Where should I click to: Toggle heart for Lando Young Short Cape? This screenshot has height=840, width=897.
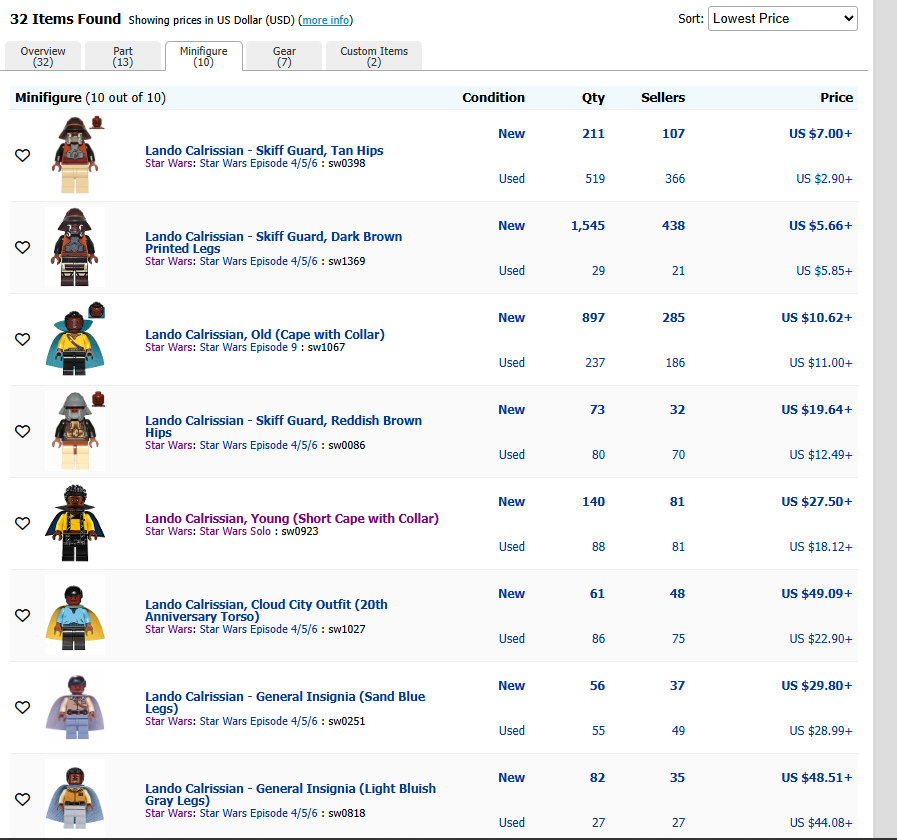point(22,524)
